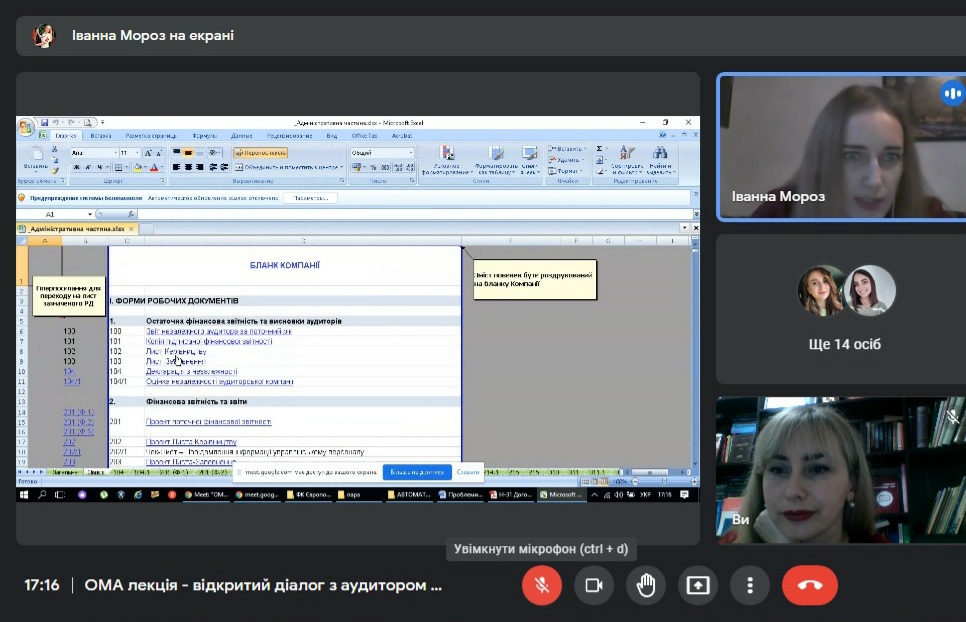Open Данные ribbon tab

242,135
